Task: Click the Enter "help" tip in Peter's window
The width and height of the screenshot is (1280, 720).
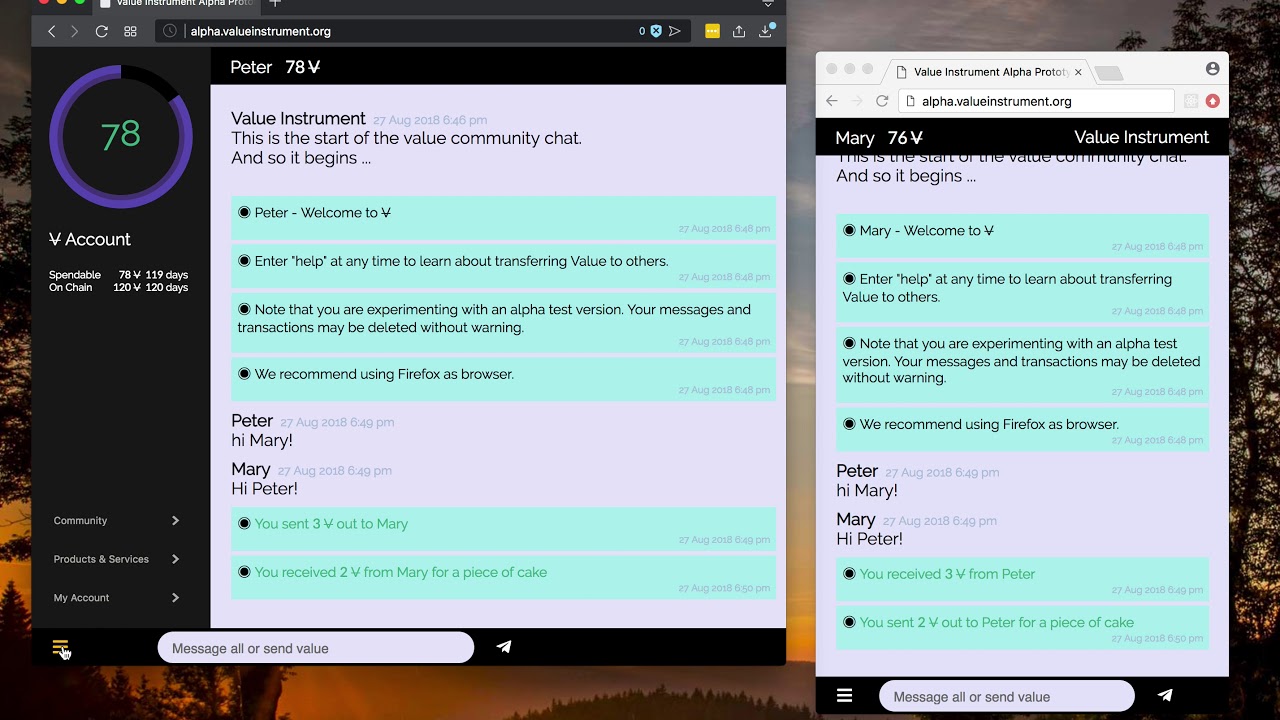Action: pos(503,266)
